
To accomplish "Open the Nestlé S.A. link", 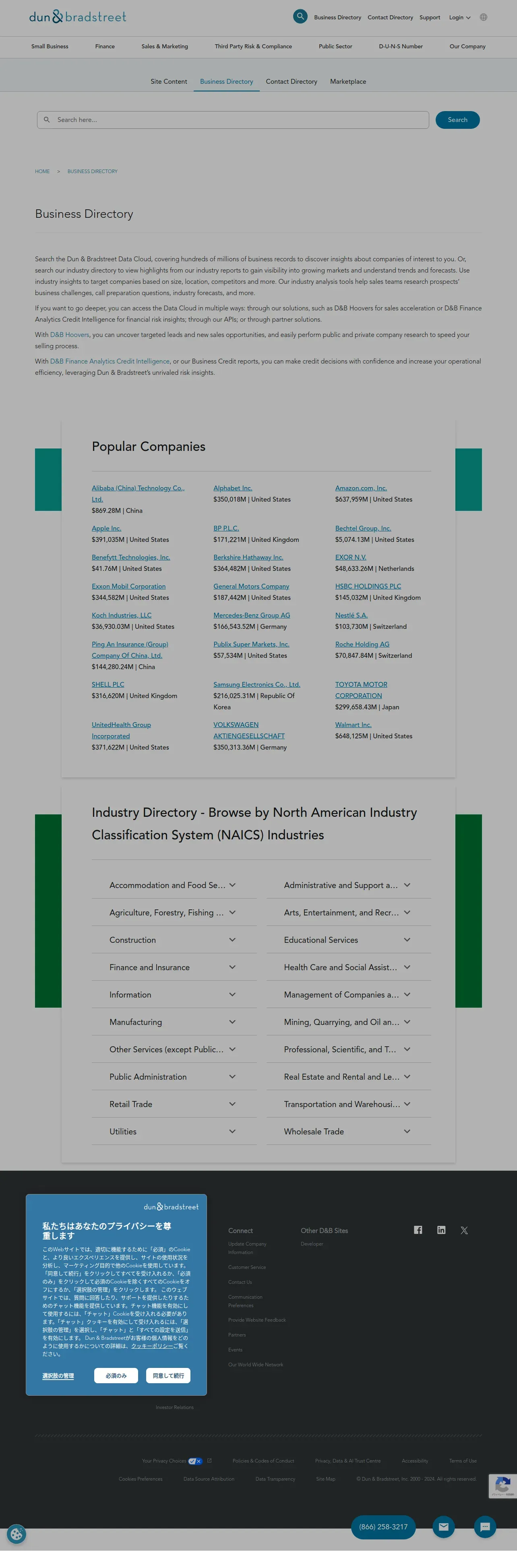I will pos(352,616).
